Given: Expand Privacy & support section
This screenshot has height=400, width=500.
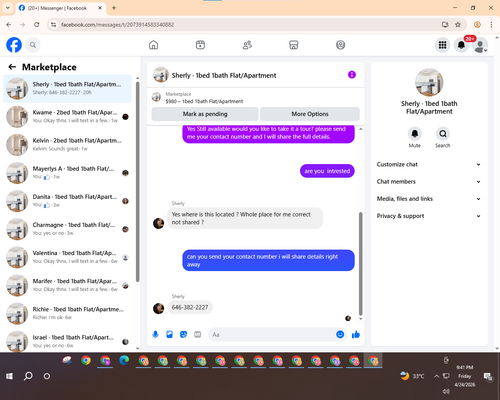Looking at the screenshot, I should pyautogui.click(x=429, y=216).
